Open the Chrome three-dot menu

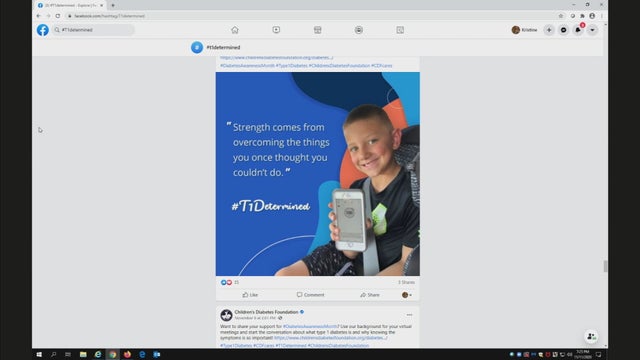click(x=602, y=16)
